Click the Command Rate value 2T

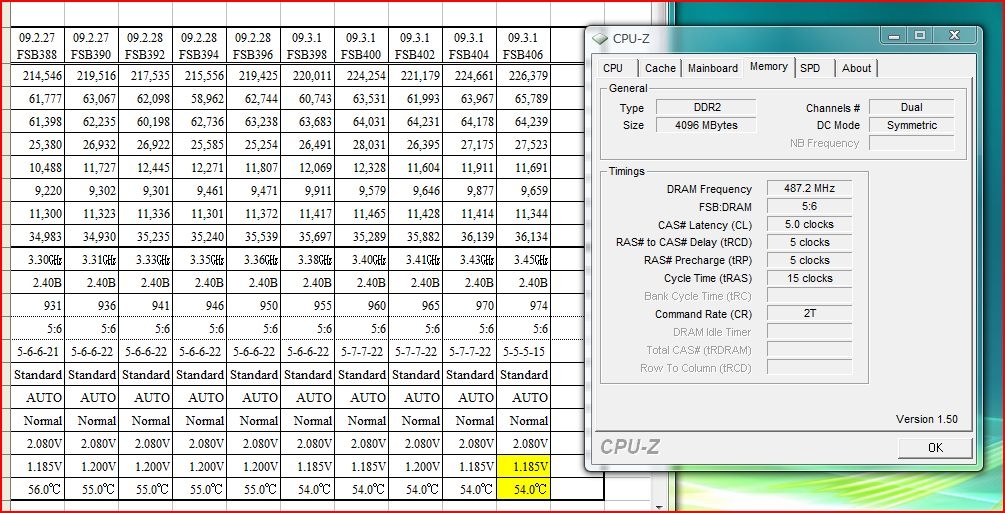tap(810, 314)
